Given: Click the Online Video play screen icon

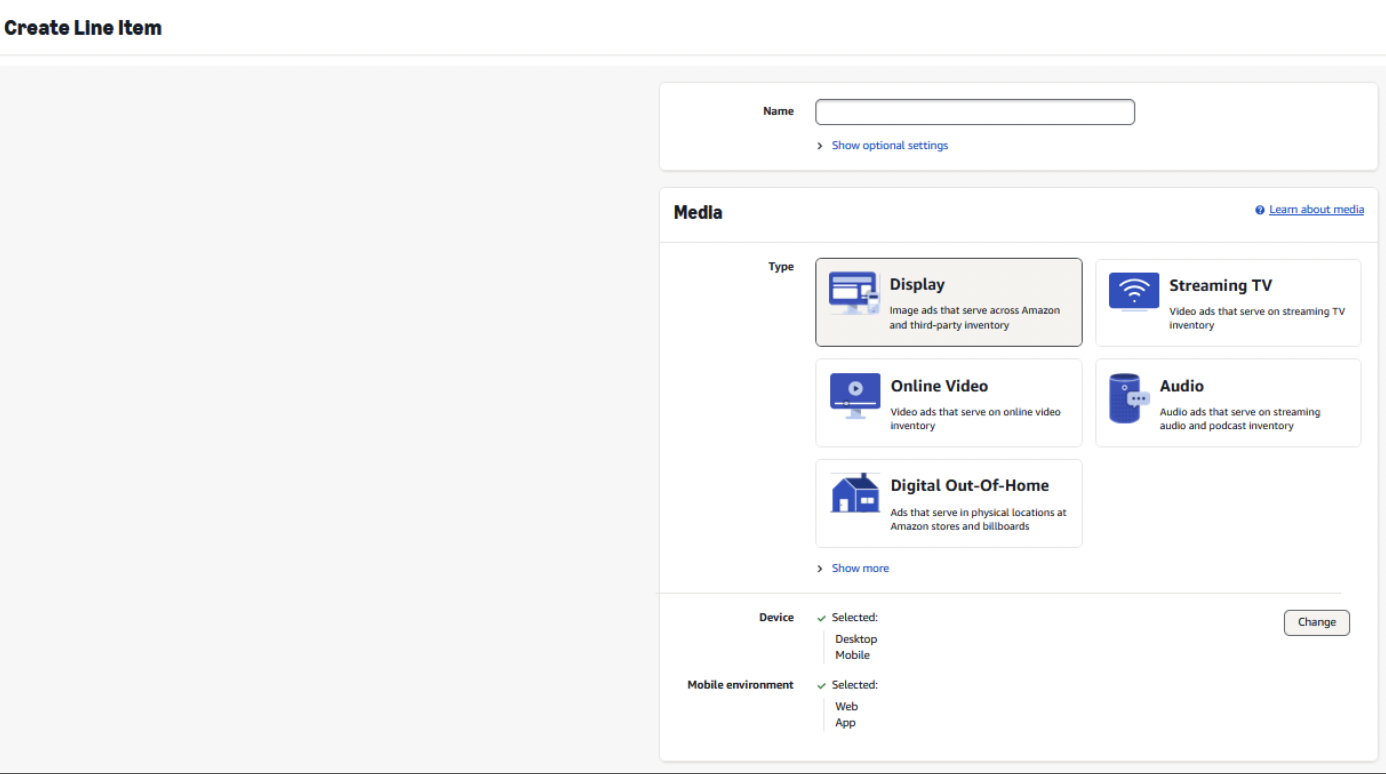Looking at the screenshot, I should 855,395.
